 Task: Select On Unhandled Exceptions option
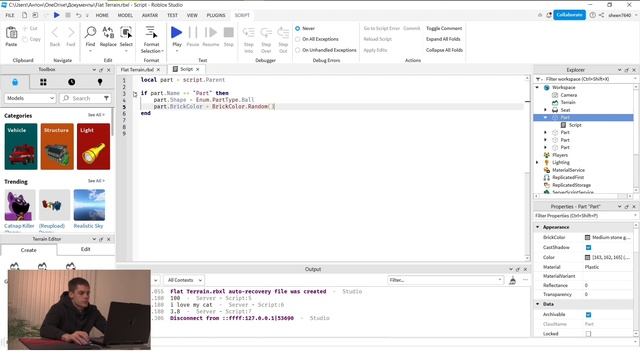tap(298, 50)
